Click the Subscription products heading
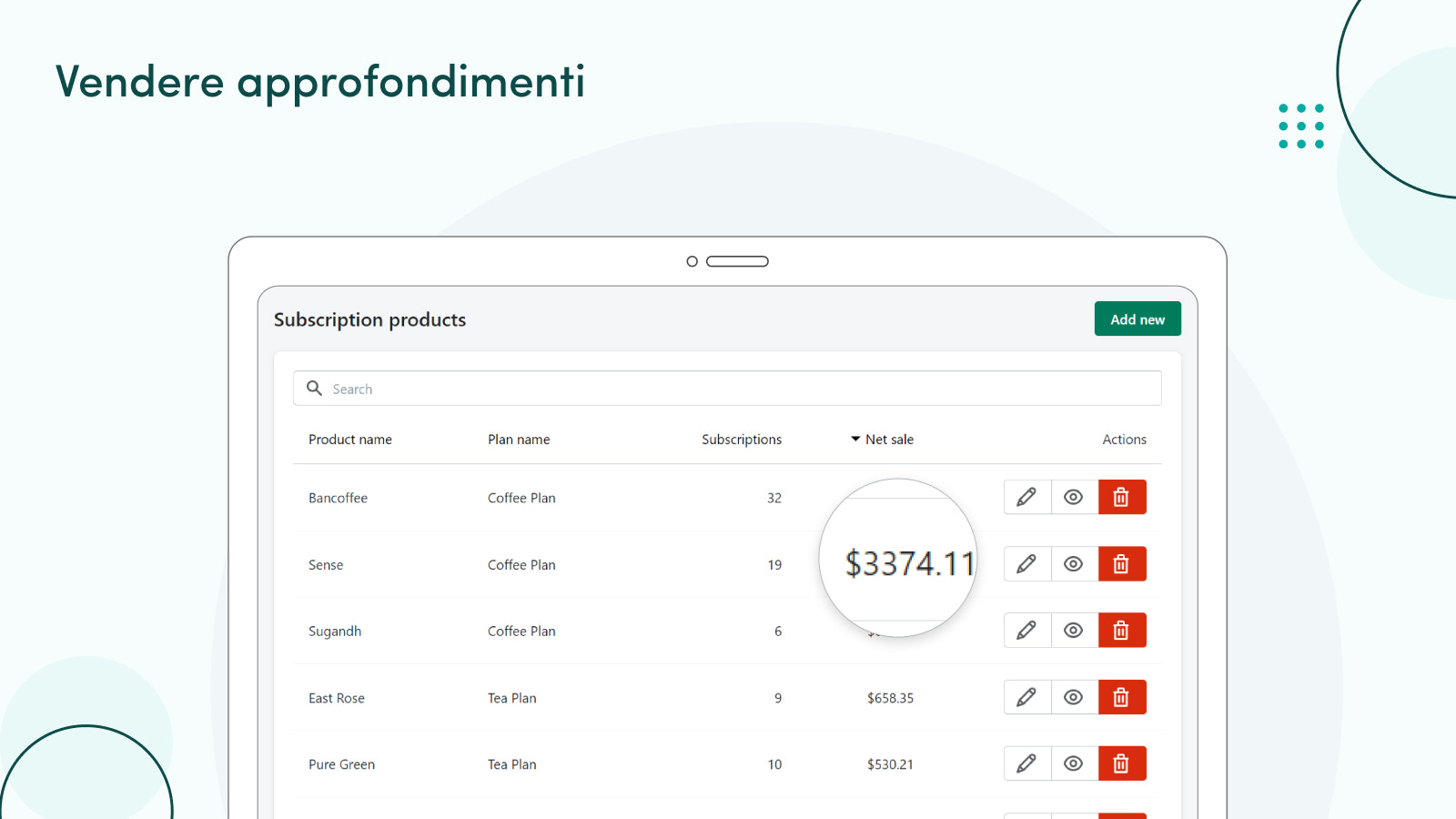The height and width of the screenshot is (819, 1456). [x=369, y=320]
